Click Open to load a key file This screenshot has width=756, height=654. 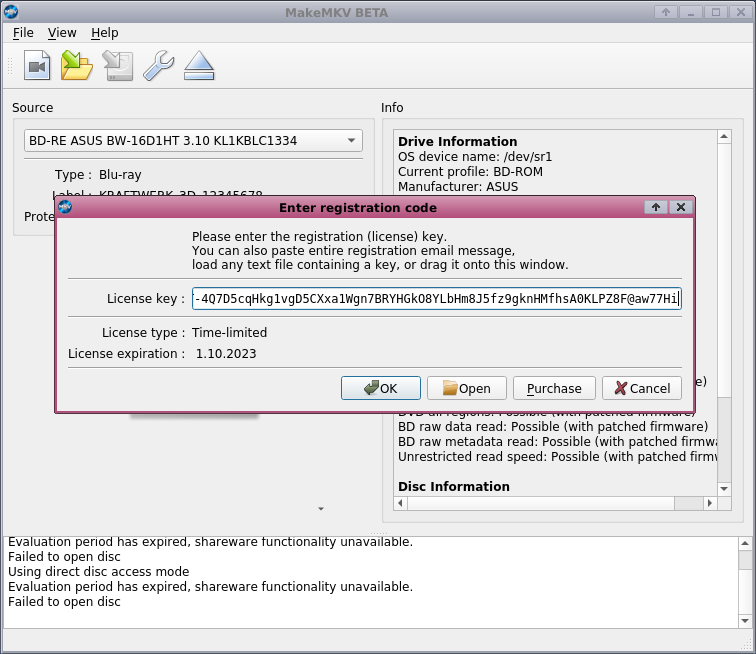click(x=466, y=388)
